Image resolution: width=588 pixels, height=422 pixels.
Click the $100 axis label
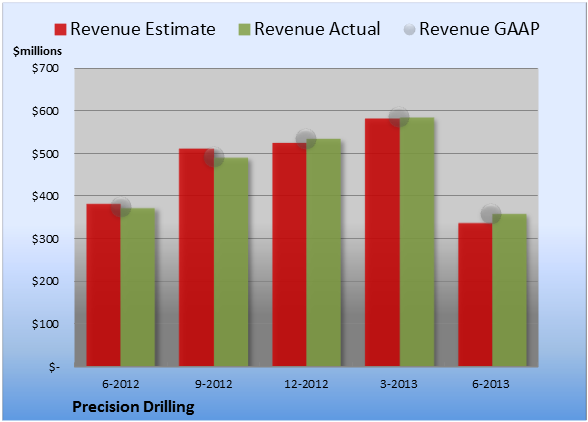(45, 324)
